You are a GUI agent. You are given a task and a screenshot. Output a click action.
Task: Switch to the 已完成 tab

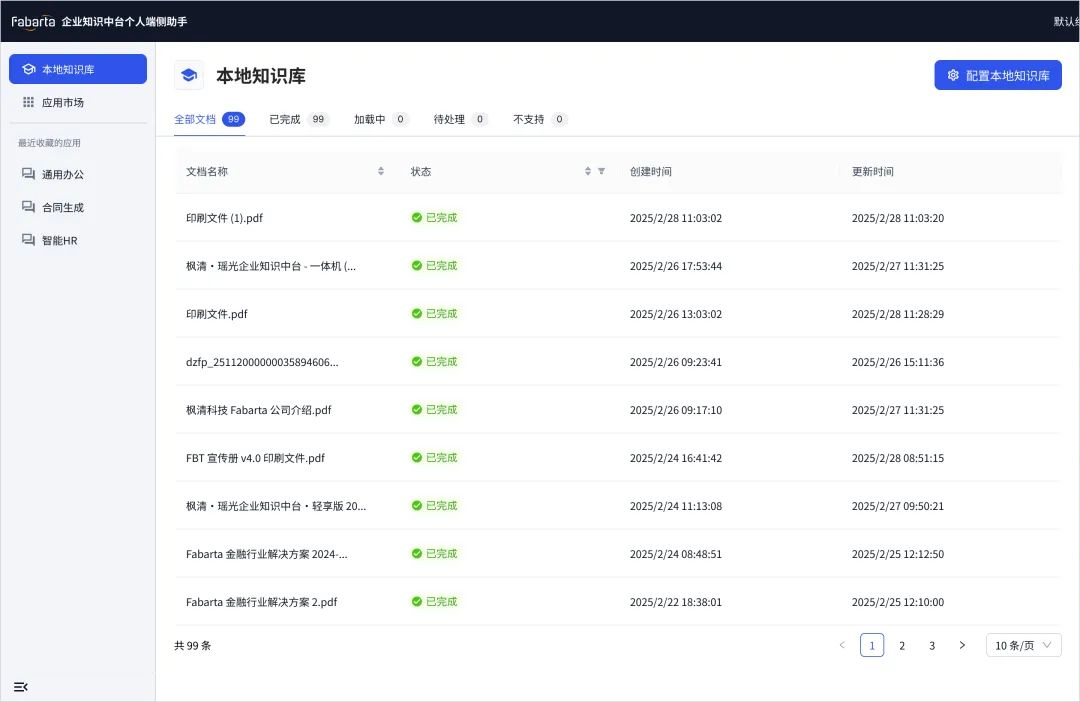point(299,119)
